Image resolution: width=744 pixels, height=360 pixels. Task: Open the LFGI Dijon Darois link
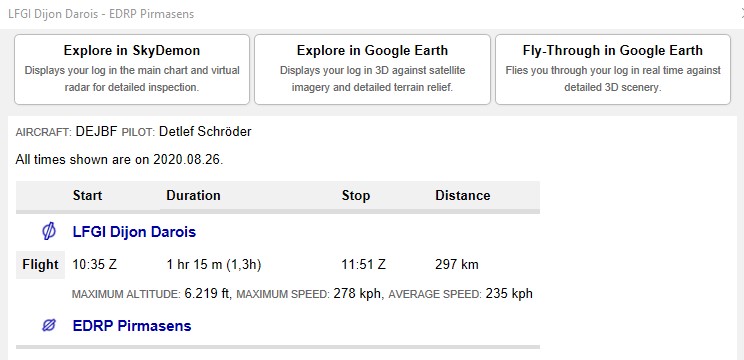[134, 232]
